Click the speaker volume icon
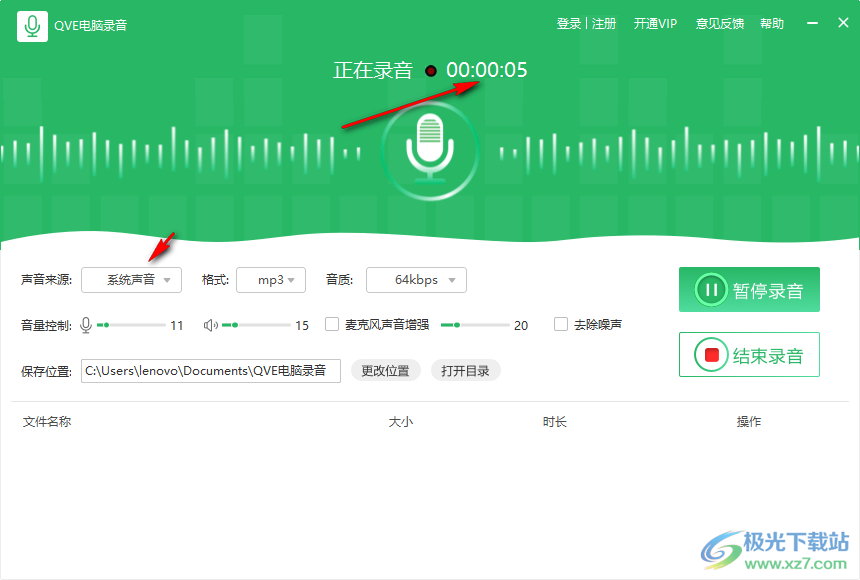The image size is (860, 580). point(212,324)
